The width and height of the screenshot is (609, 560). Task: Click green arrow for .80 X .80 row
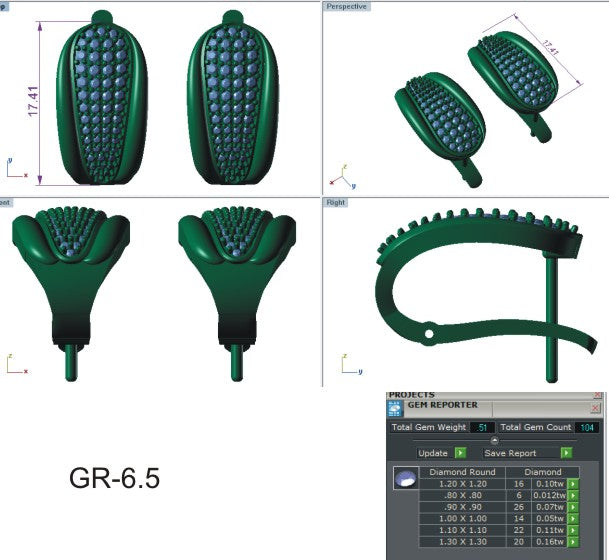pos(574,494)
